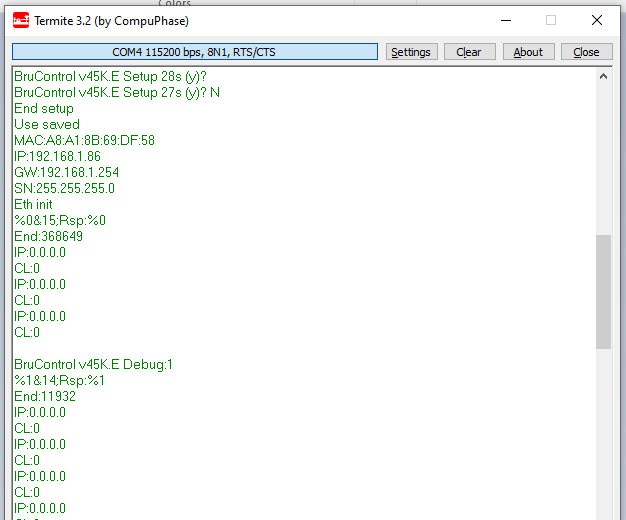This screenshot has height=520, width=626.
Task: Click the vertical scrollbar thumb
Action: [x=603, y=292]
